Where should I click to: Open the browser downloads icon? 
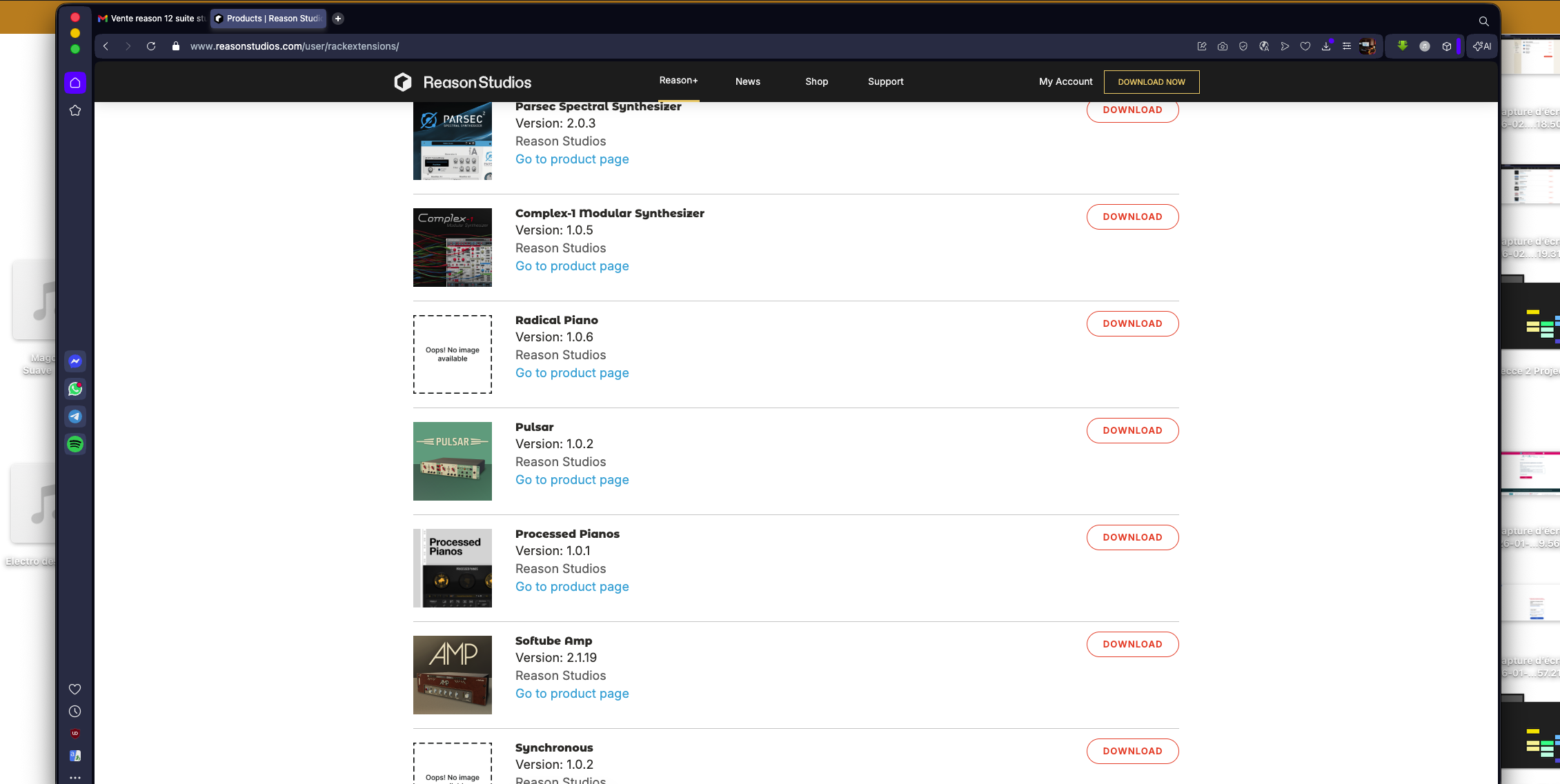[x=1326, y=46]
